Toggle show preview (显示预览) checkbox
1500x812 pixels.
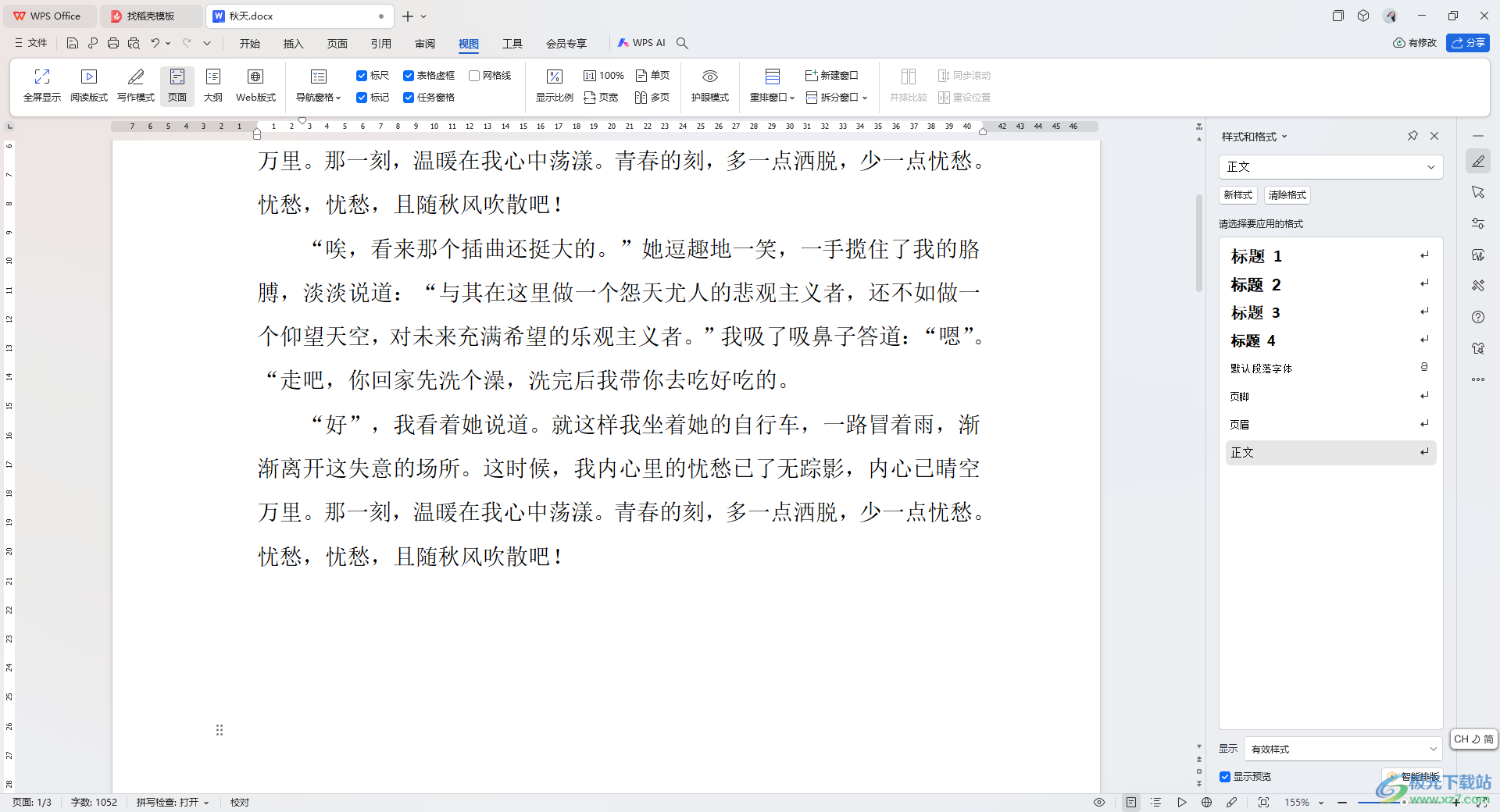tap(1225, 777)
